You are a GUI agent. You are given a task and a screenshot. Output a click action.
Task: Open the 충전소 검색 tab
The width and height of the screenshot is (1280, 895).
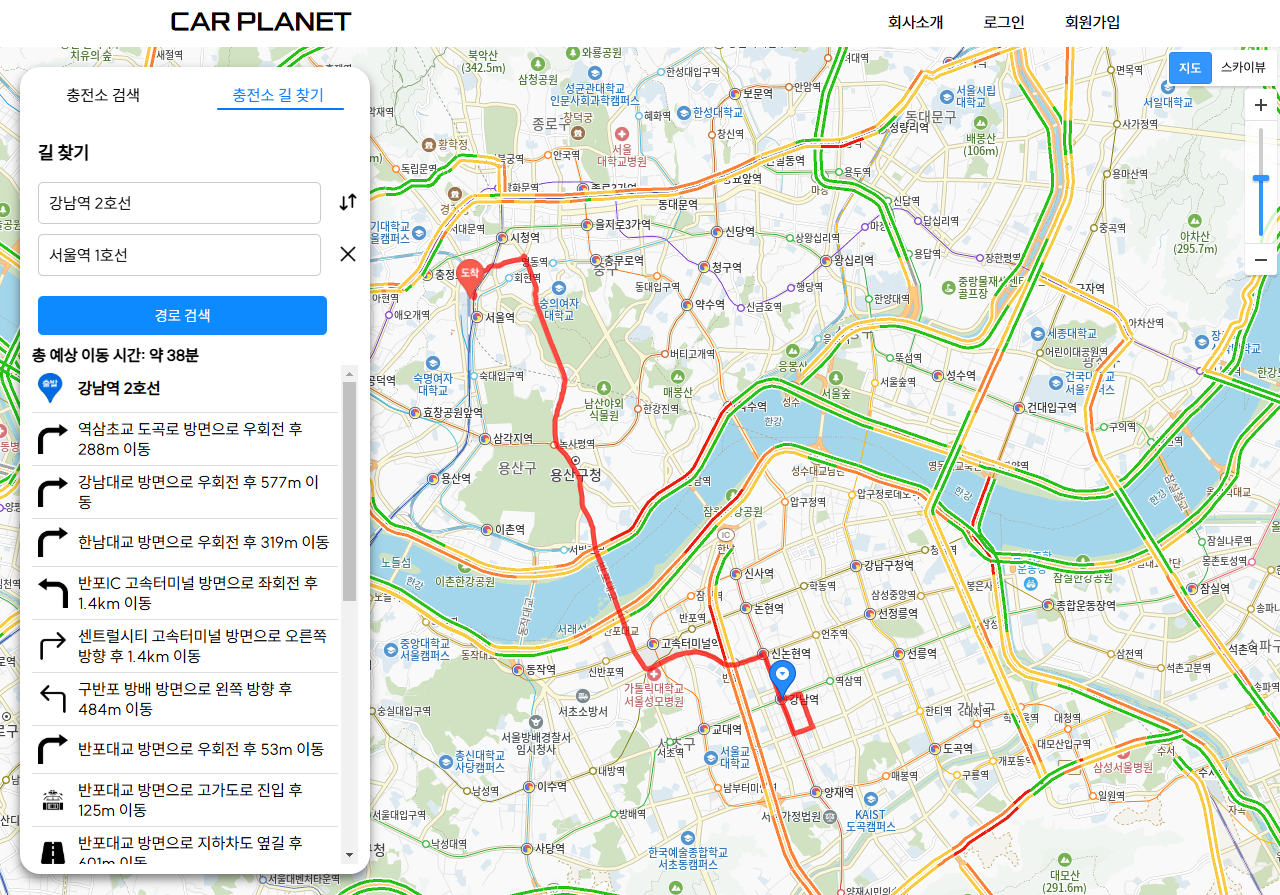click(103, 95)
